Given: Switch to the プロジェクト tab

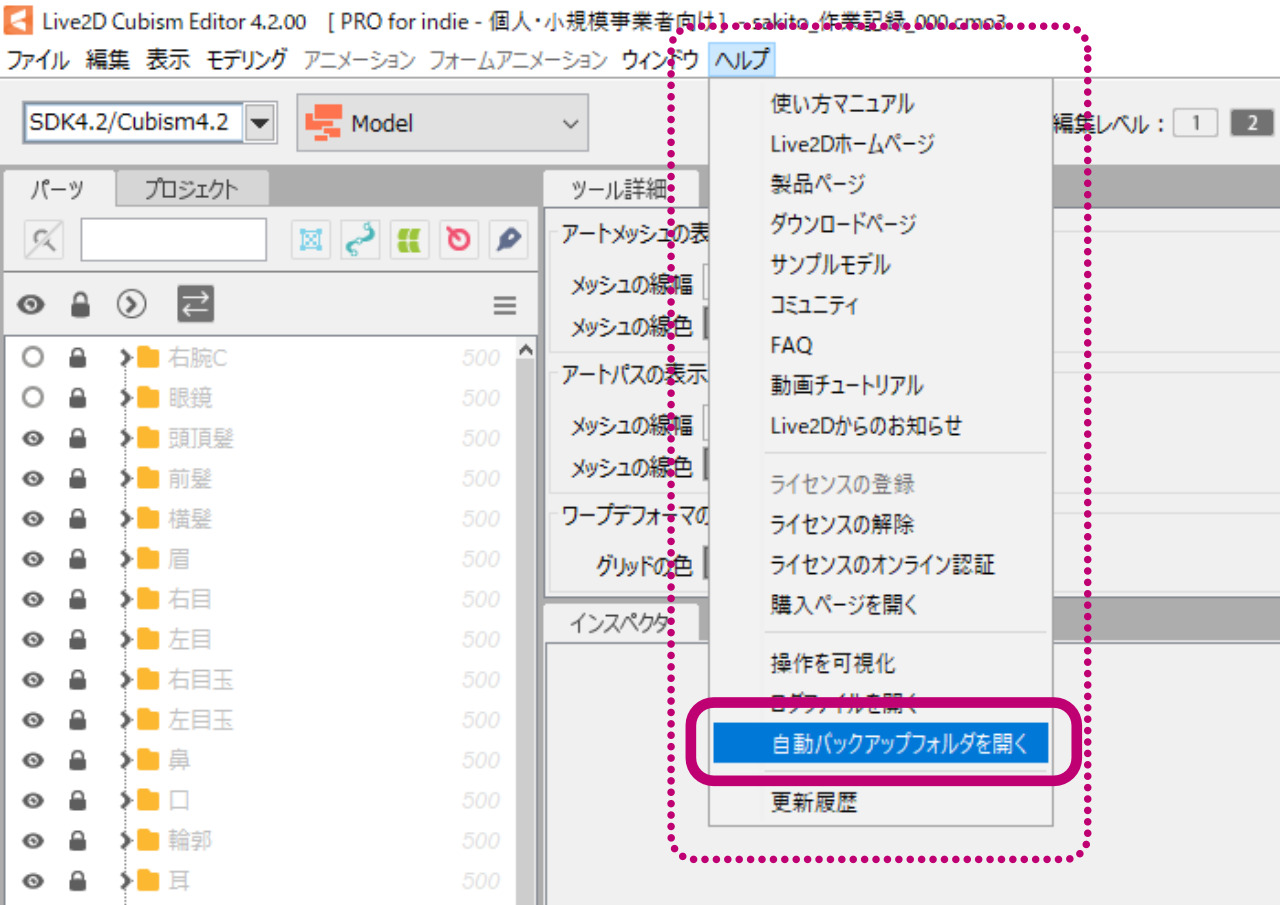Looking at the screenshot, I should [191, 188].
